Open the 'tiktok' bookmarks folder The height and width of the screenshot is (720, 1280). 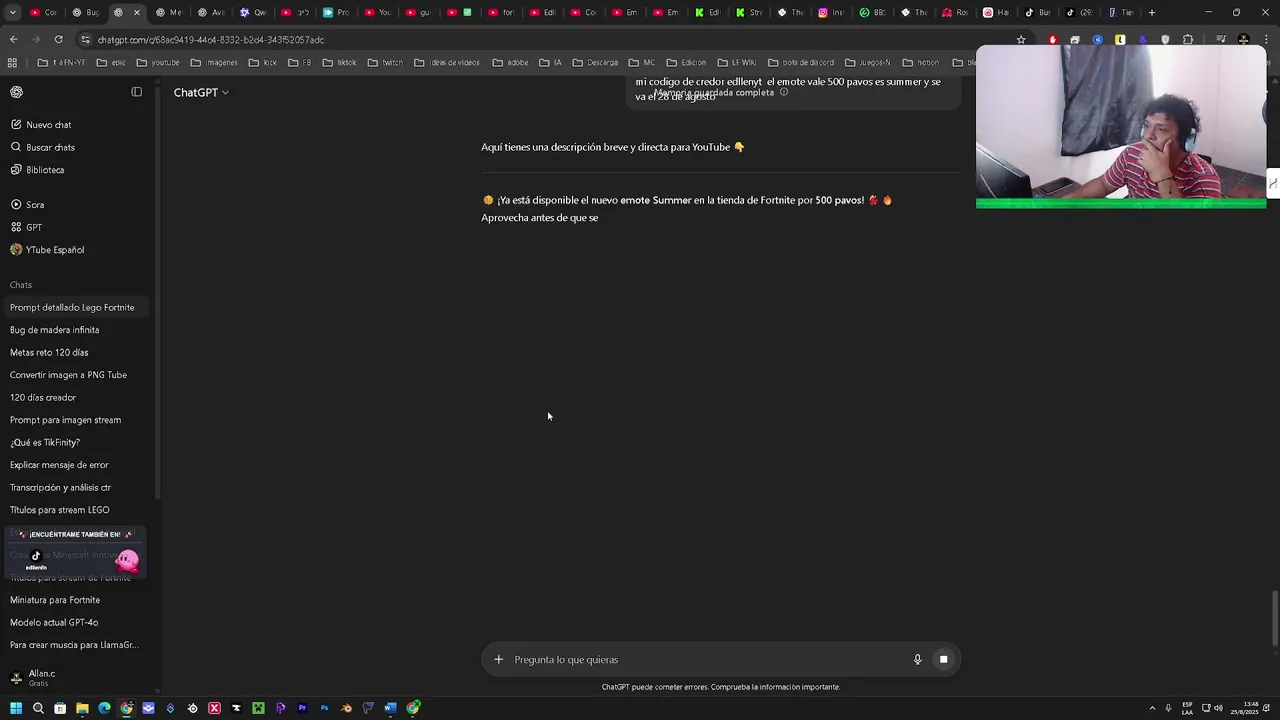point(340,62)
